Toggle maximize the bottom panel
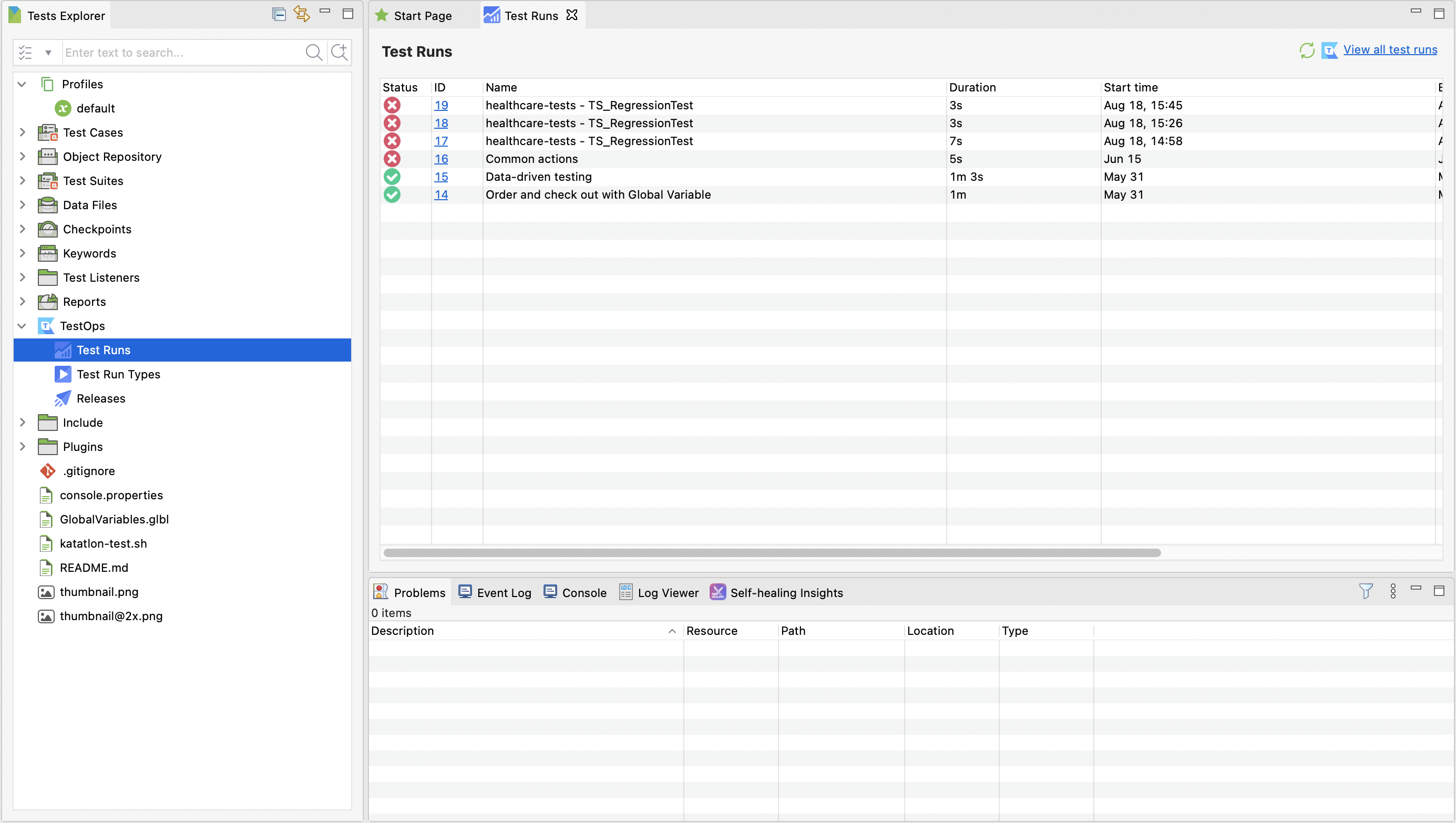Screen dimensions: 1456x823 point(1439,591)
